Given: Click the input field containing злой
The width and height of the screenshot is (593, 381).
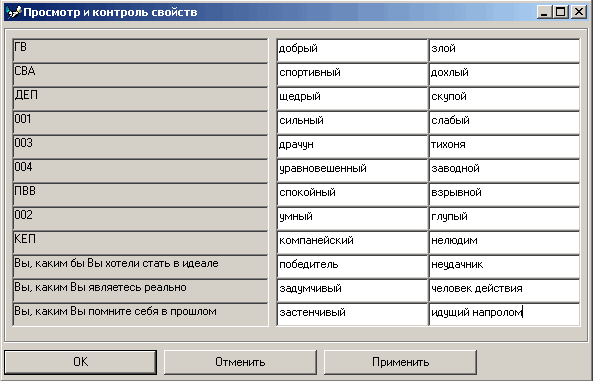Looking at the screenshot, I should click(x=504, y=50).
